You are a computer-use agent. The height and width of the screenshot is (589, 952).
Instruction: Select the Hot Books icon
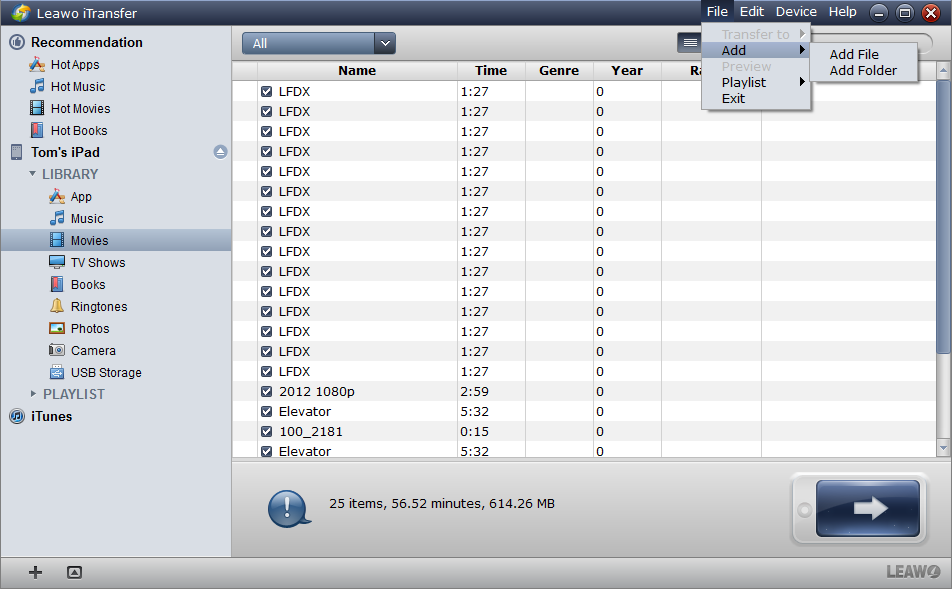(37, 130)
